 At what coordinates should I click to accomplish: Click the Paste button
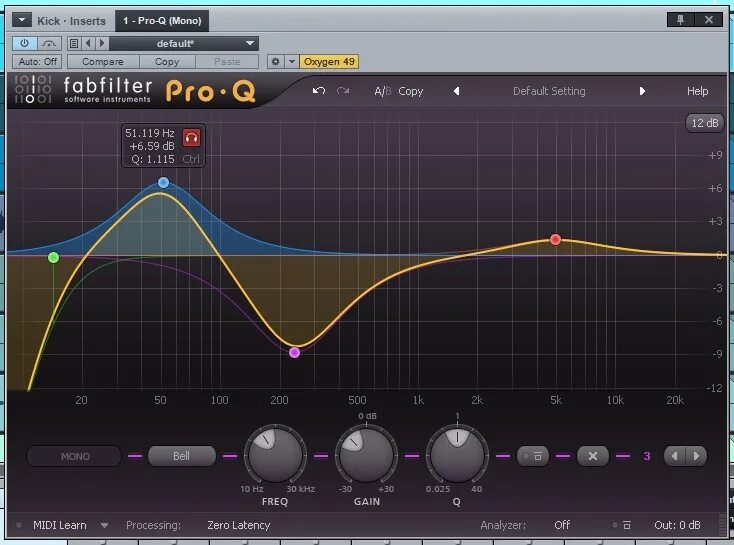(227, 61)
